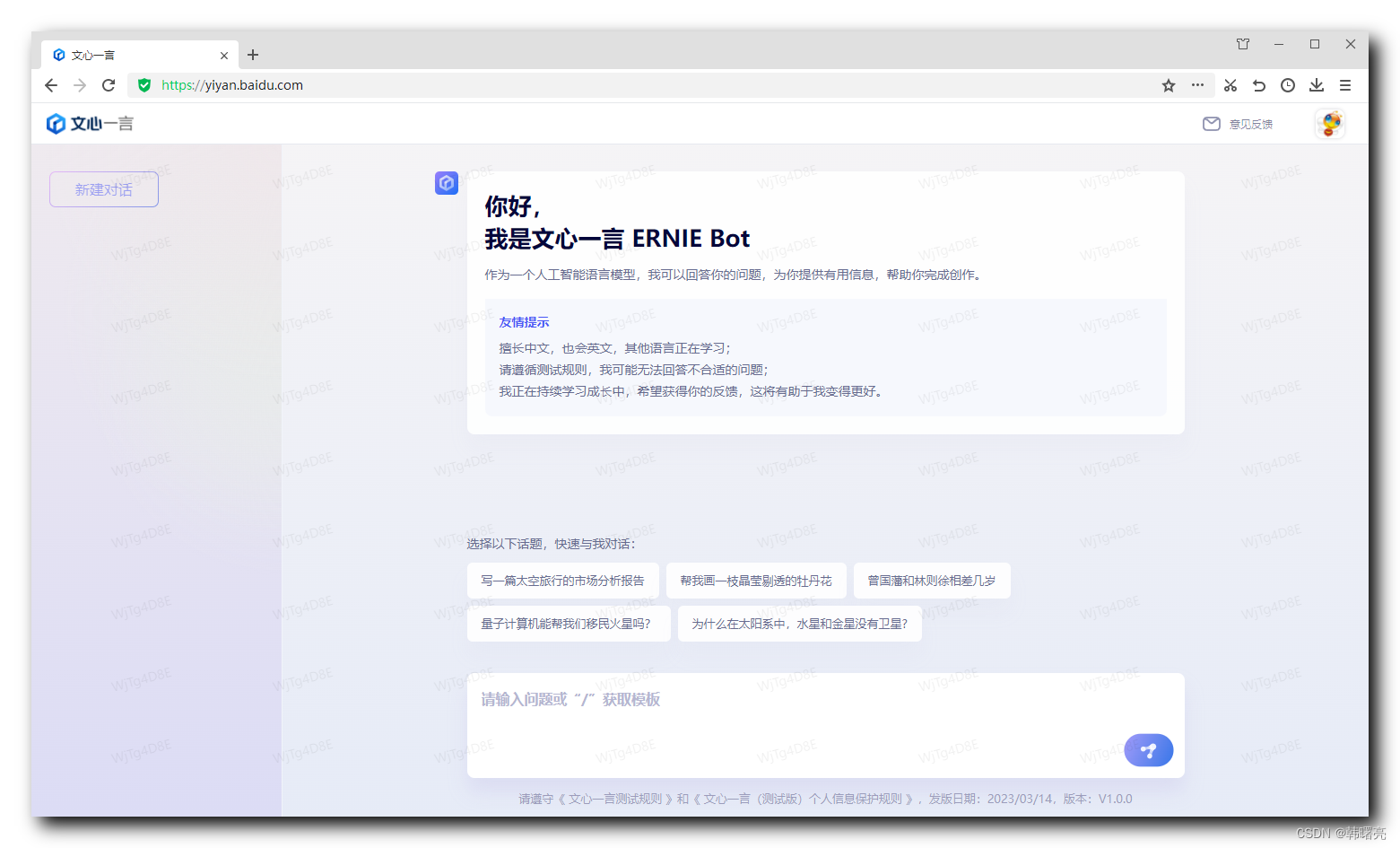The image size is (1400, 848).
Task: Select topic 帮我画一枝晶莹剔透的牡丹花
Action: point(756,581)
